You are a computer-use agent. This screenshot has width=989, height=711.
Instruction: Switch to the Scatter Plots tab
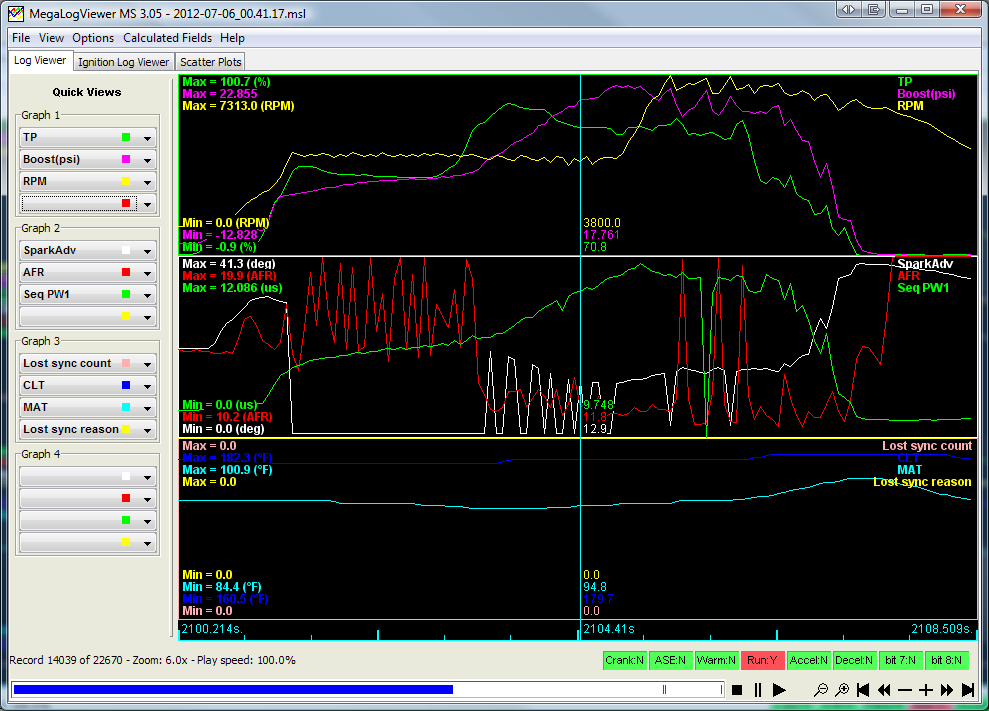point(211,62)
